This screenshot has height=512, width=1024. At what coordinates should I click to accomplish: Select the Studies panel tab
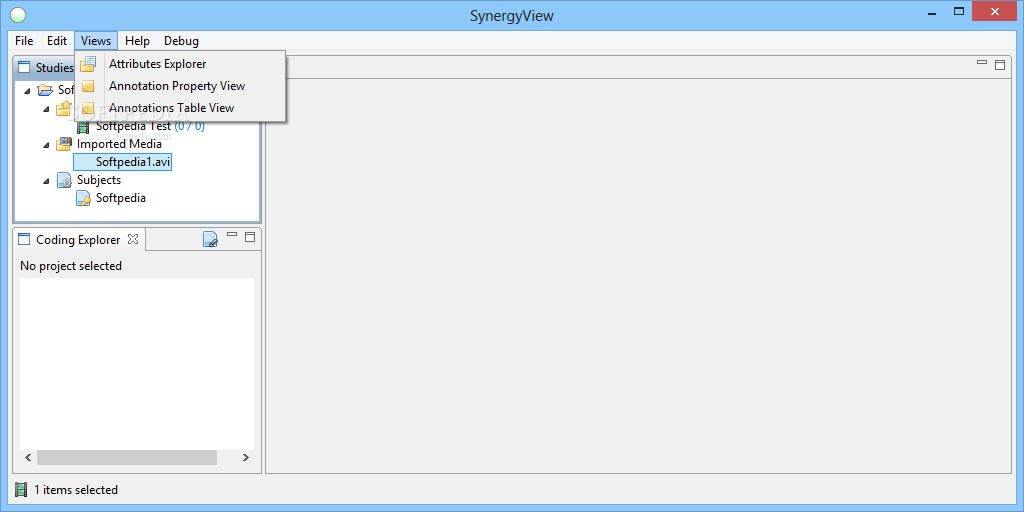(x=44, y=67)
